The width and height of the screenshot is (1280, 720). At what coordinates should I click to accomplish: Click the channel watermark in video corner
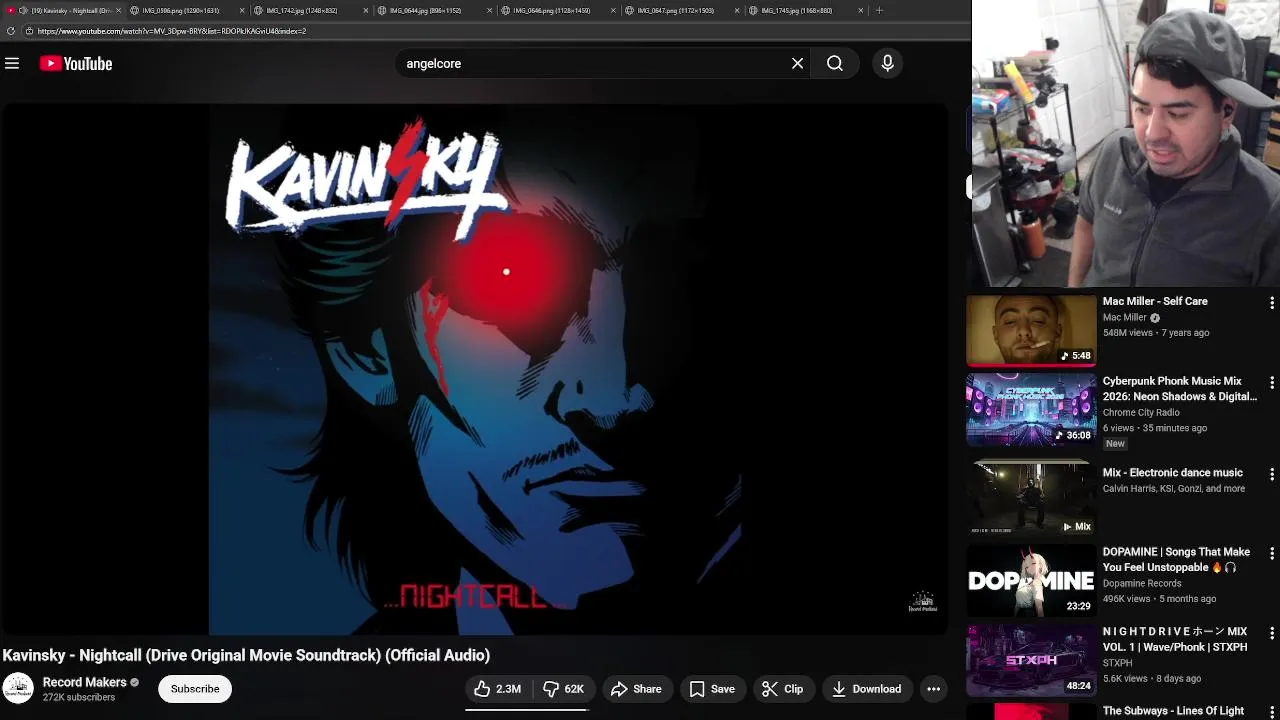tap(922, 601)
